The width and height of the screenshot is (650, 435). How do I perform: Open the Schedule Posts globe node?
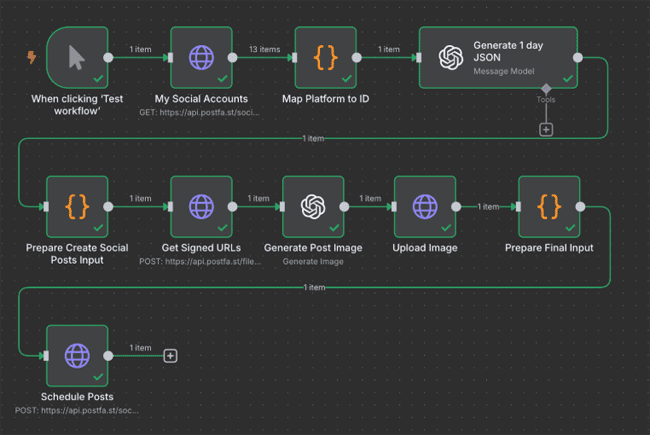77,356
